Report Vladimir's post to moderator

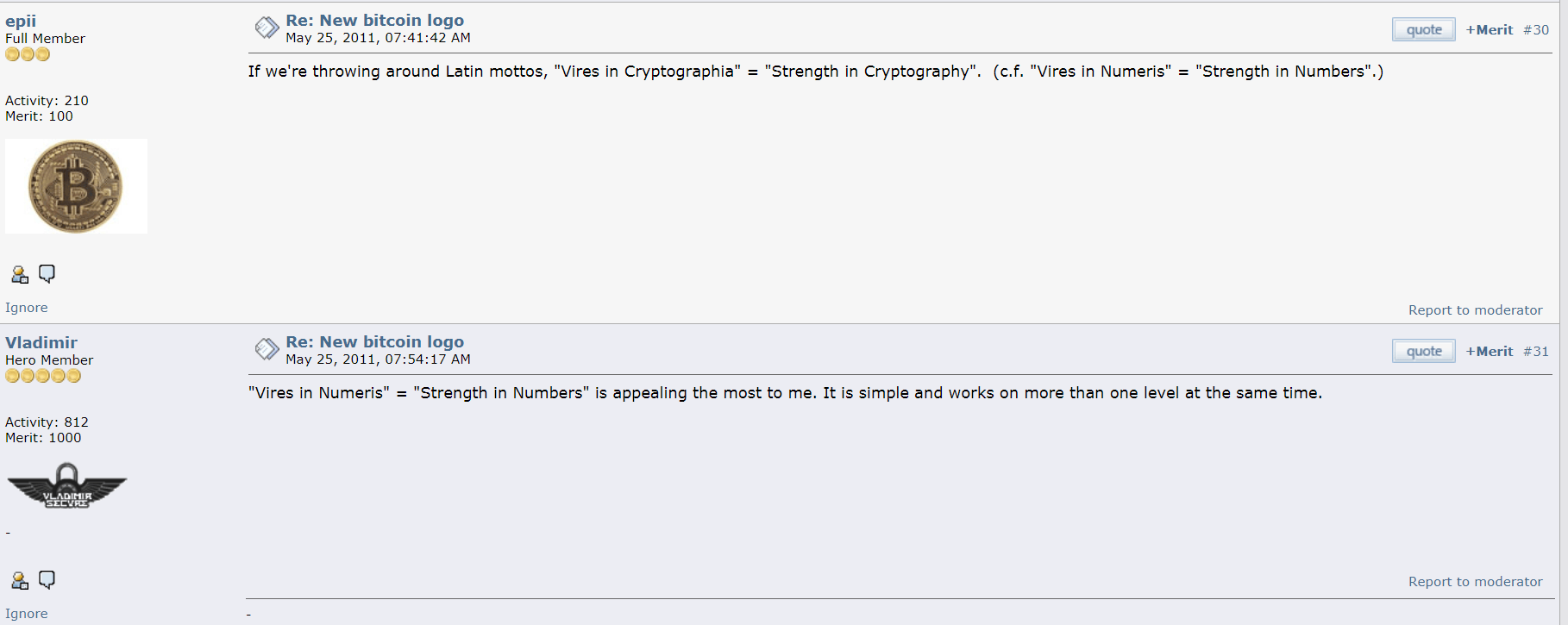1475,582
